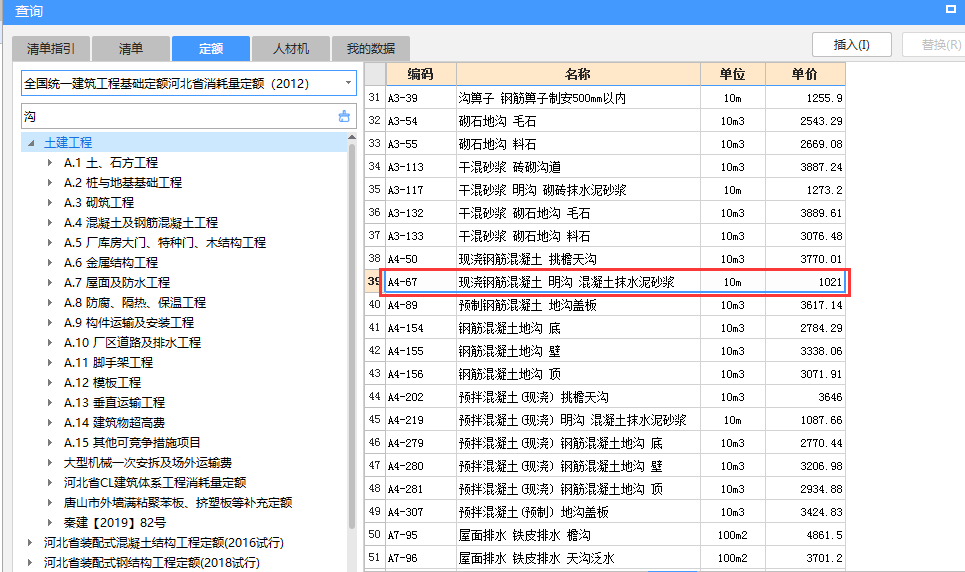Click the 单位 column header

pos(732,75)
